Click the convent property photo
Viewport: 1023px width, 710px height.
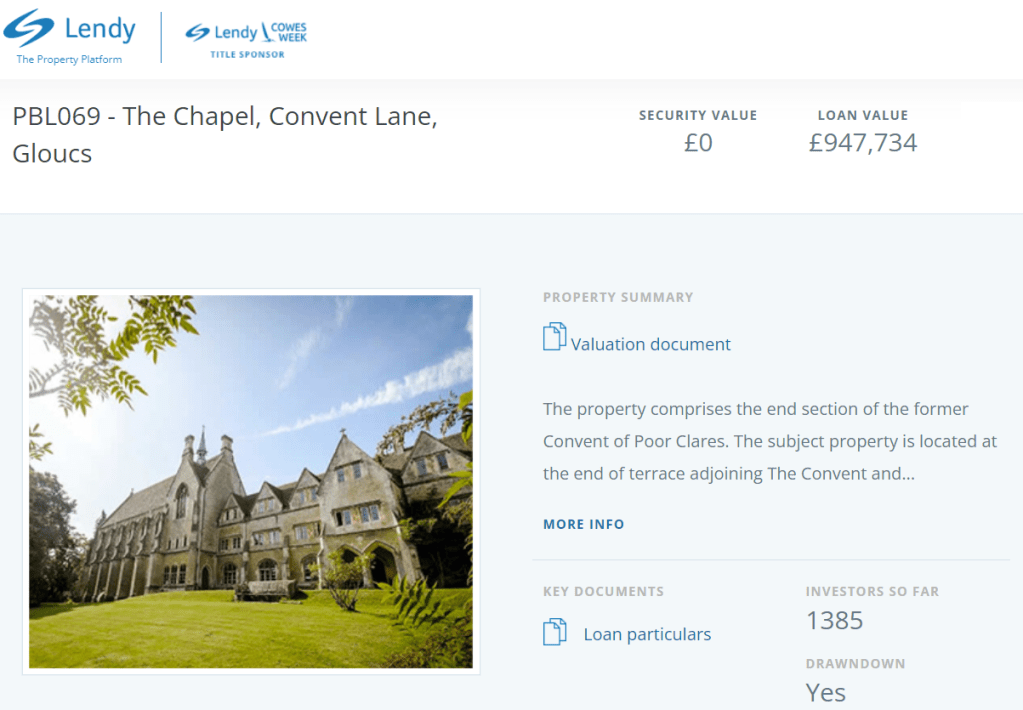(251, 481)
